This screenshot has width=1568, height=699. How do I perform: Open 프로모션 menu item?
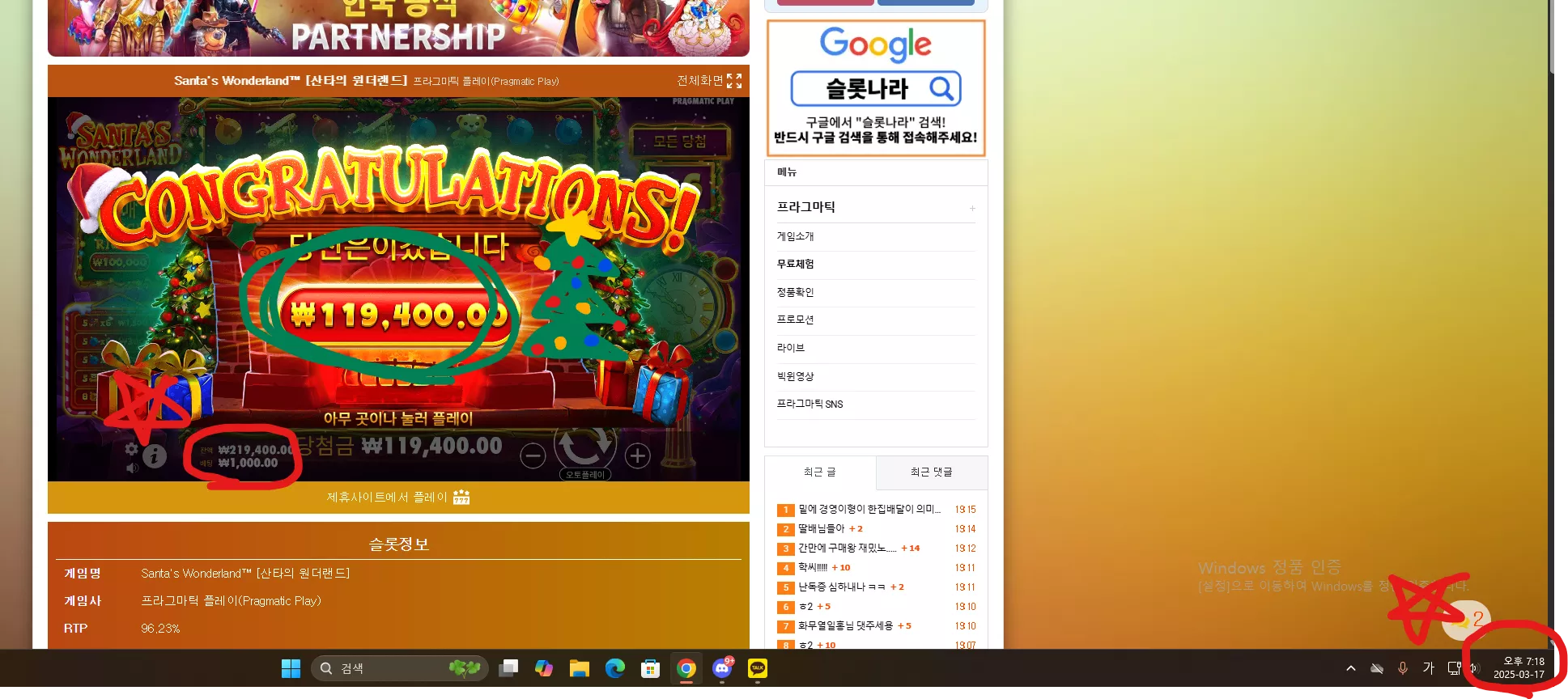click(x=795, y=320)
